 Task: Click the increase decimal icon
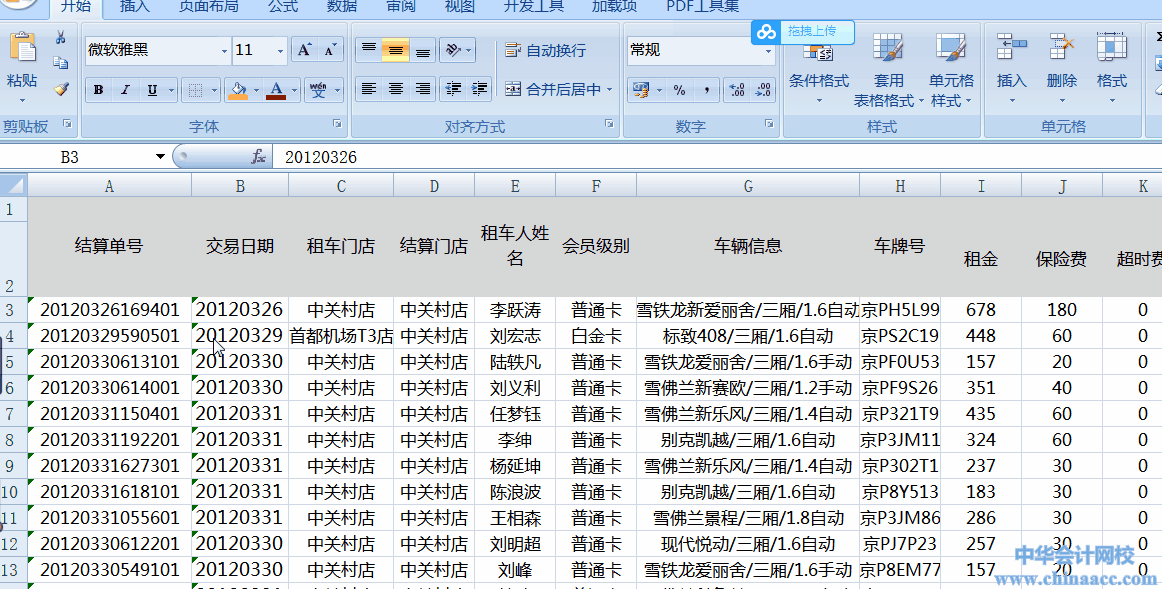pyautogui.click(x=737, y=90)
